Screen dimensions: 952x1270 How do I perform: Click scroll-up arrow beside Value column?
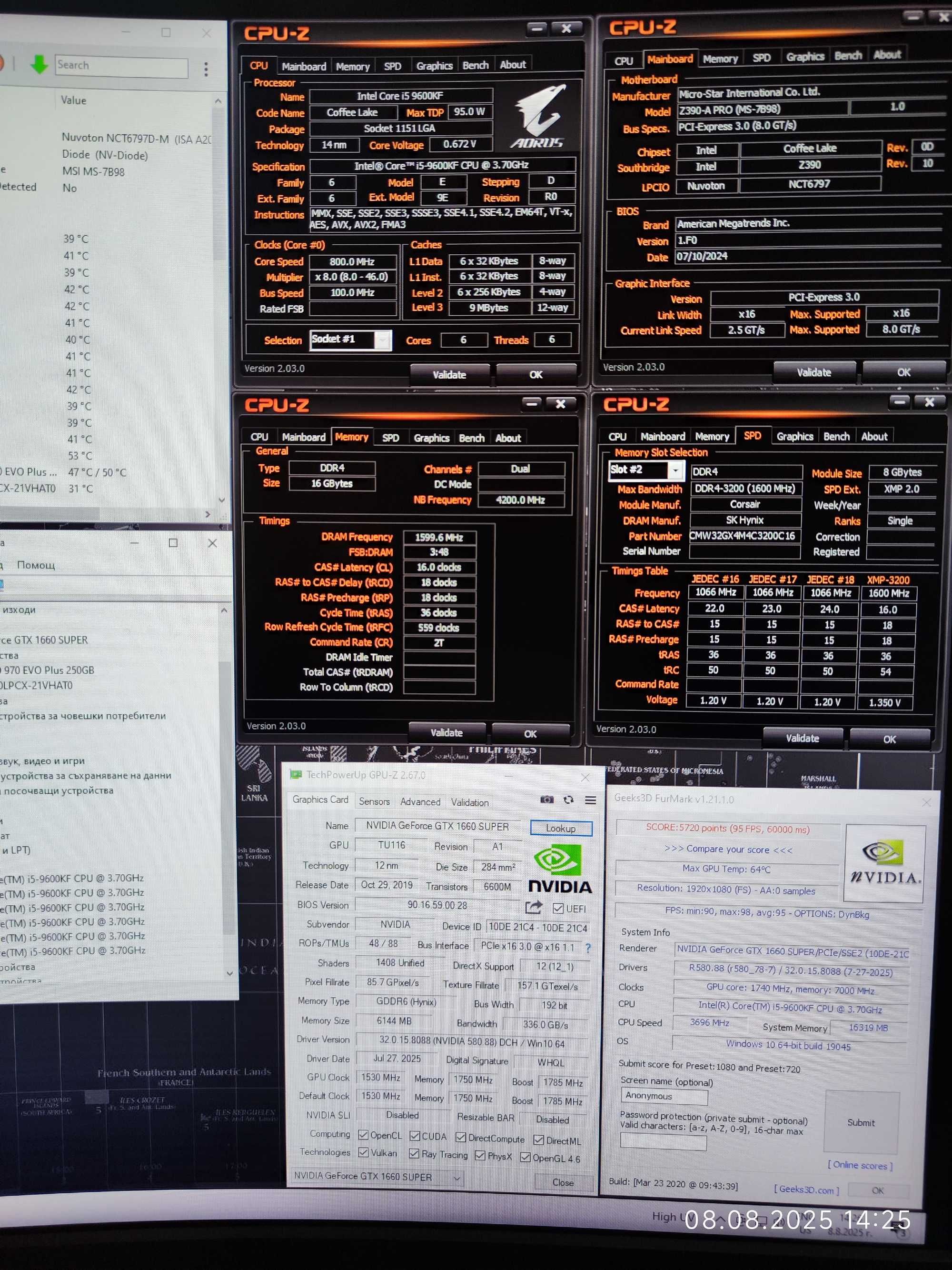click(x=218, y=101)
